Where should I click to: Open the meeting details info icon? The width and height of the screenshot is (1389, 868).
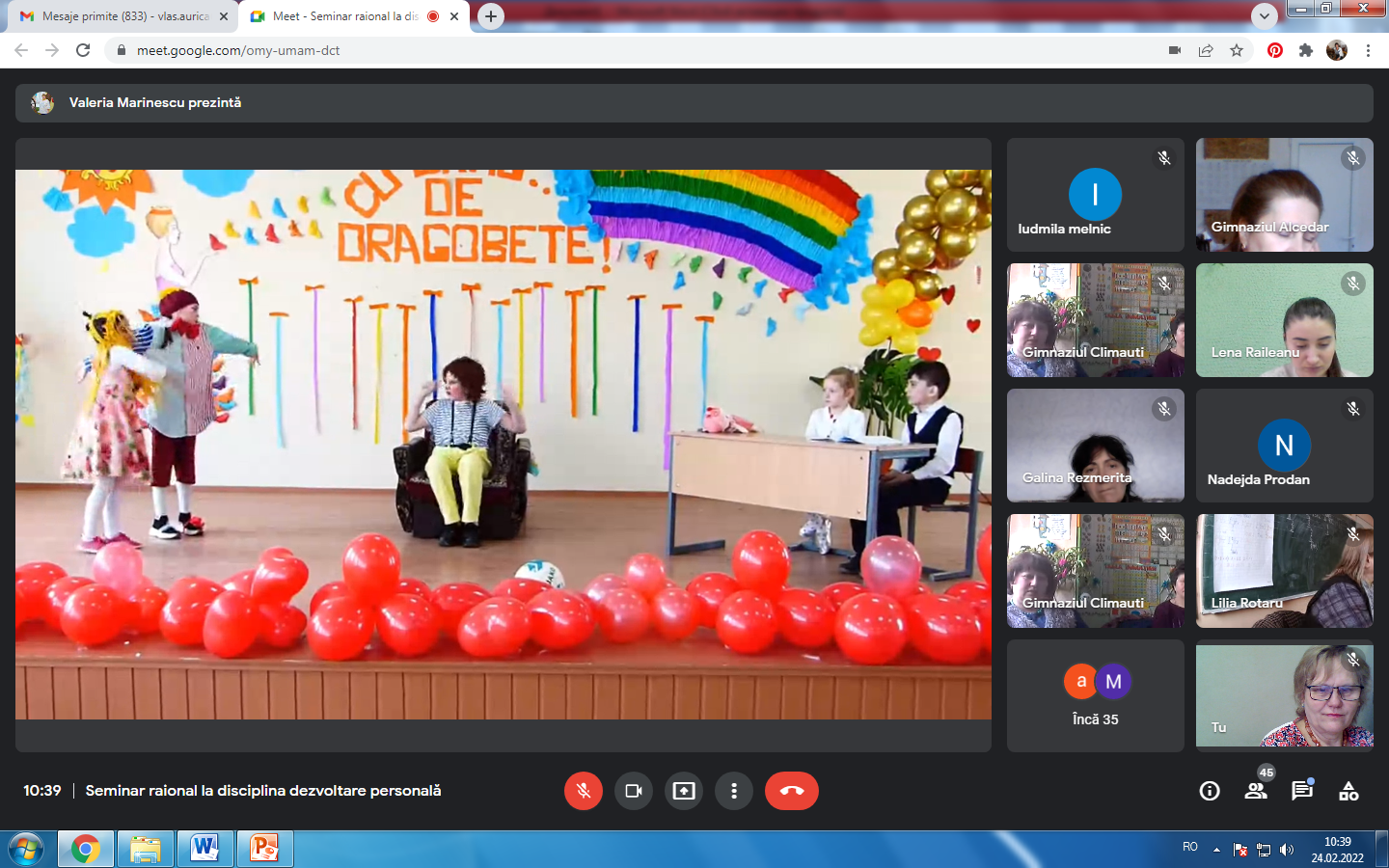(x=1210, y=791)
